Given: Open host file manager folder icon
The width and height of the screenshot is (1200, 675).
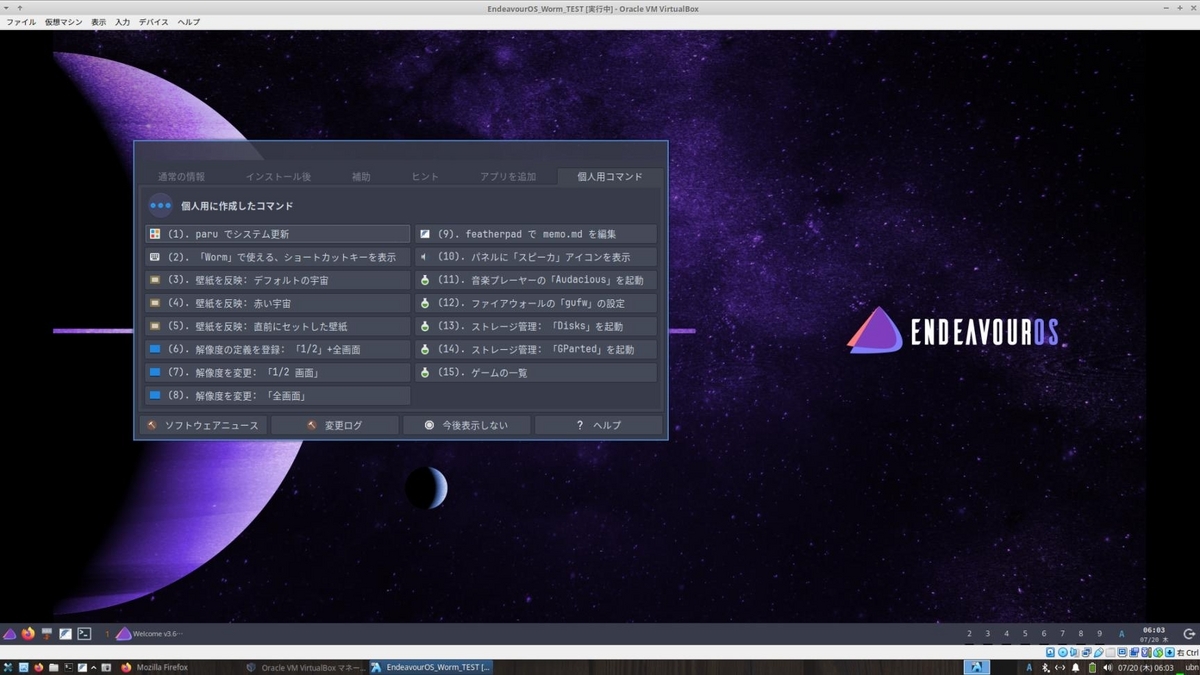Looking at the screenshot, I should pyautogui.click(x=53, y=667).
